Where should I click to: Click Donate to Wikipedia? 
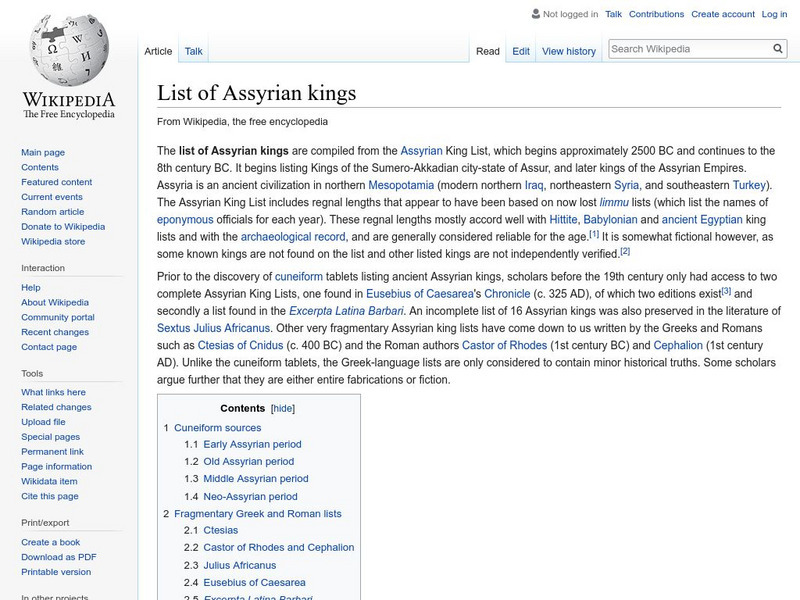pyautogui.click(x=63, y=226)
